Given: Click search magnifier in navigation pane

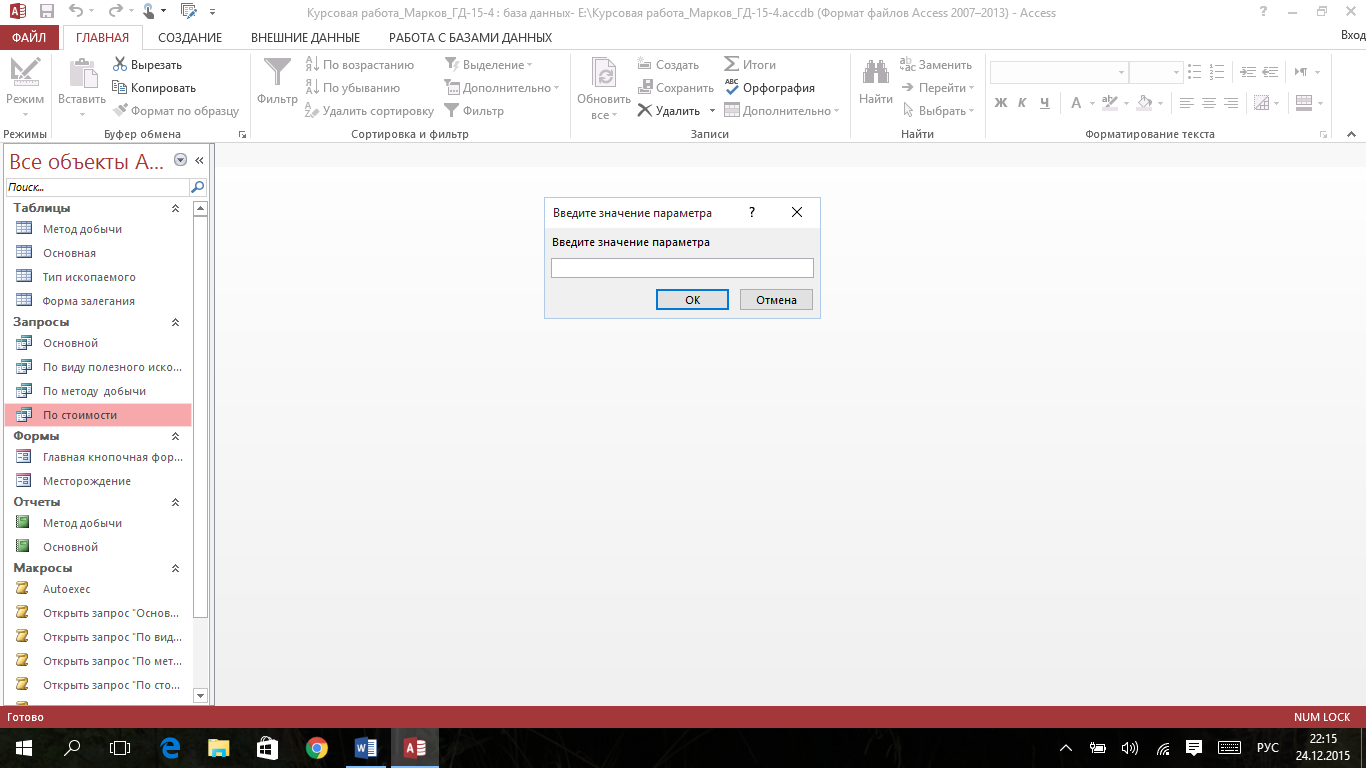Looking at the screenshot, I should [197, 187].
